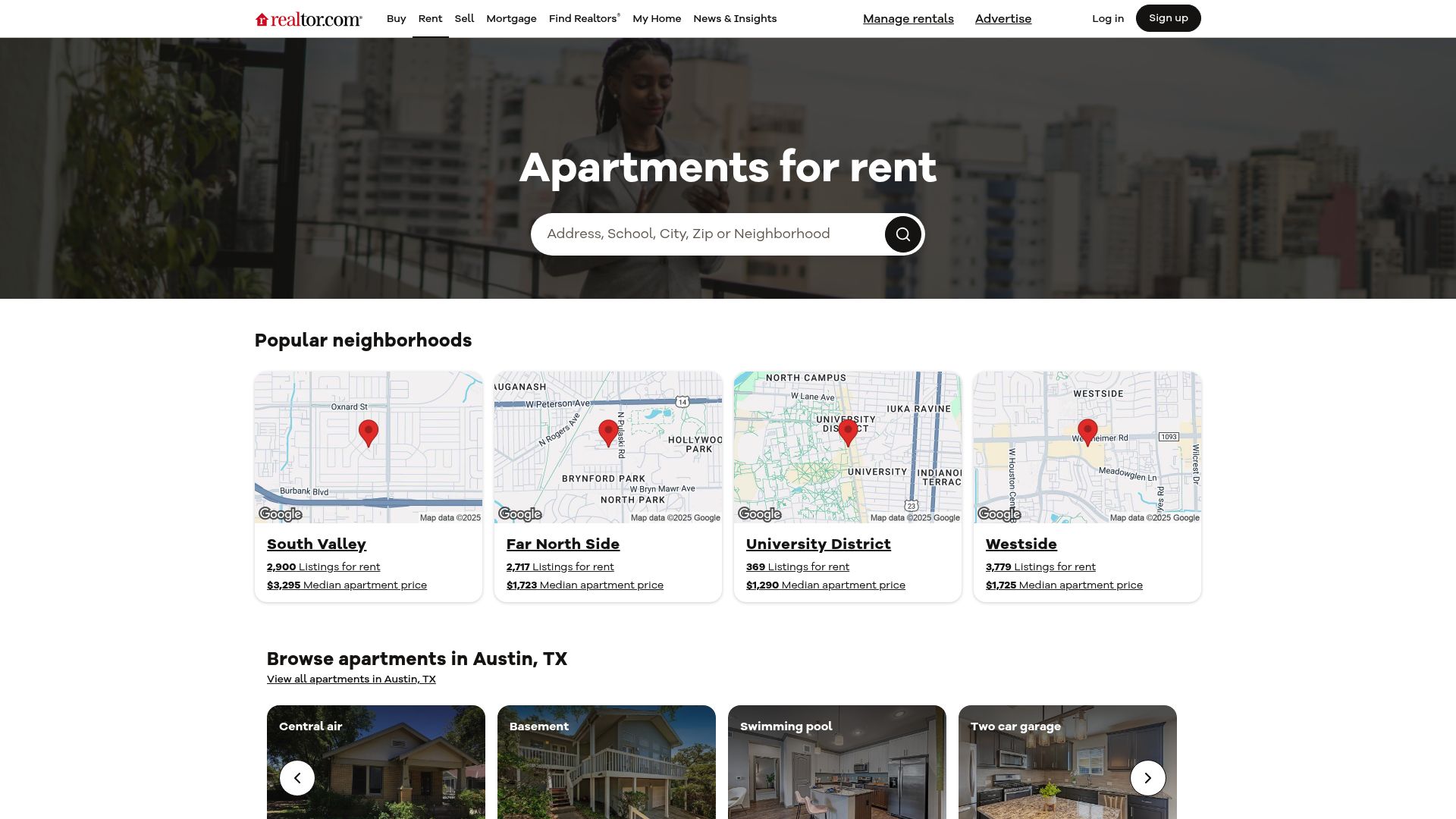The height and width of the screenshot is (819, 1456).
Task: Open the University District map thumbnail
Action: pyautogui.click(x=848, y=447)
